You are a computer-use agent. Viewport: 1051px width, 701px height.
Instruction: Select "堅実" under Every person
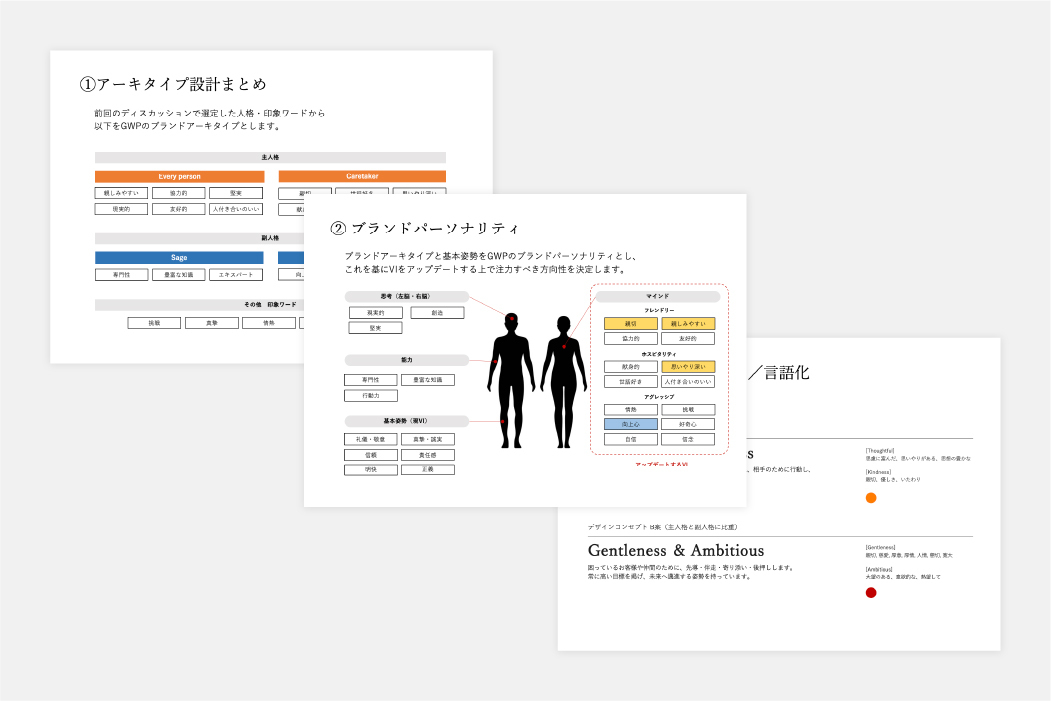coord(236,193)
